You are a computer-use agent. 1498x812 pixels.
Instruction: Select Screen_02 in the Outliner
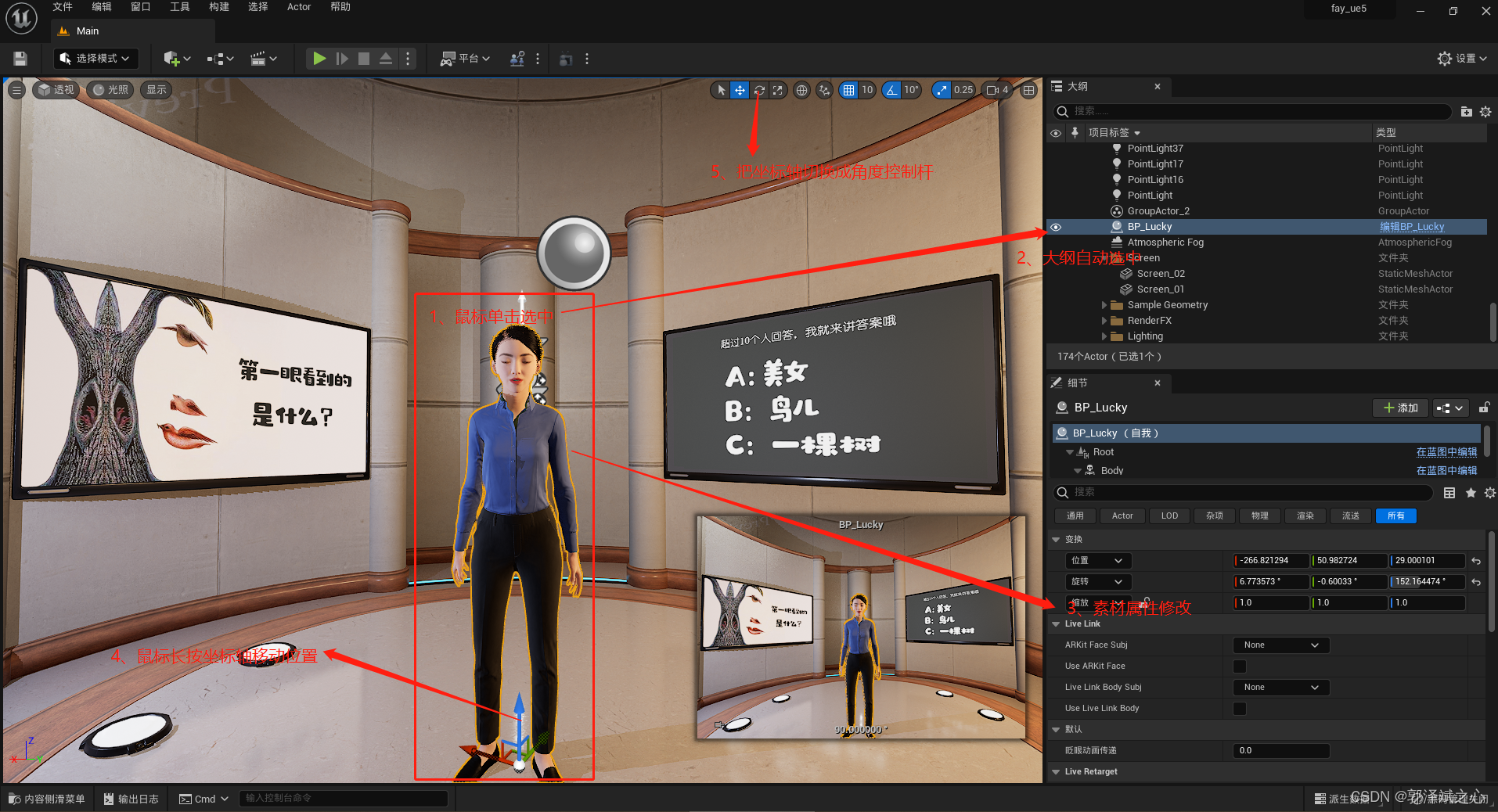pos(1161,274)
